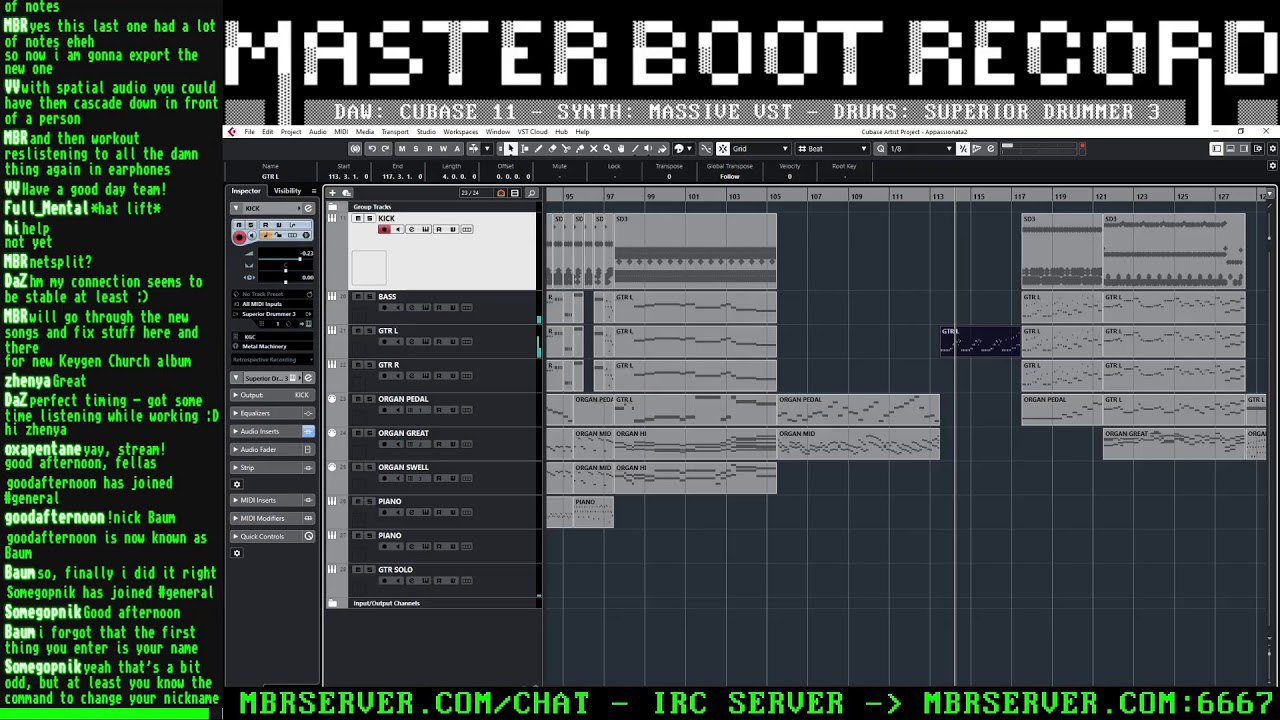Image resolution: width=1280 pixels, height=720 pixels.
Task: Click the Undo arrow in toolbar
Action: coord(372,148)
